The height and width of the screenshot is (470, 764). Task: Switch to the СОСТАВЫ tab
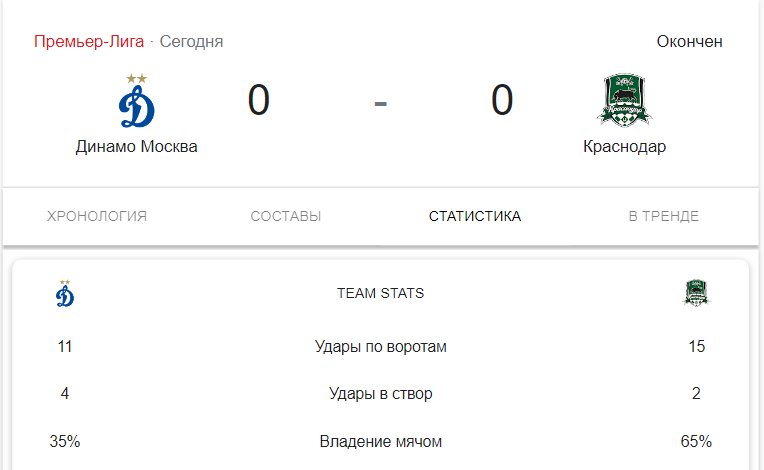[x=286, y=216]
